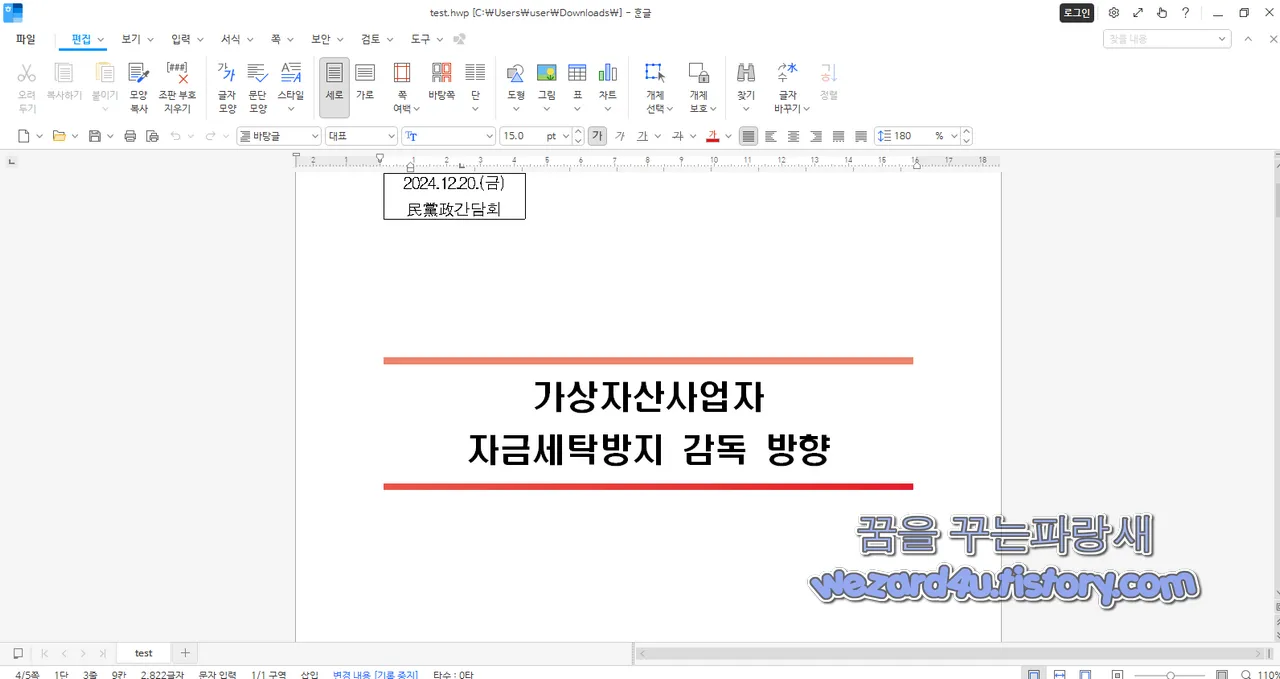The height and width of the screenshot is (679, 1280).
Task: Toggle italic text formatting
Action: point(620,135)
